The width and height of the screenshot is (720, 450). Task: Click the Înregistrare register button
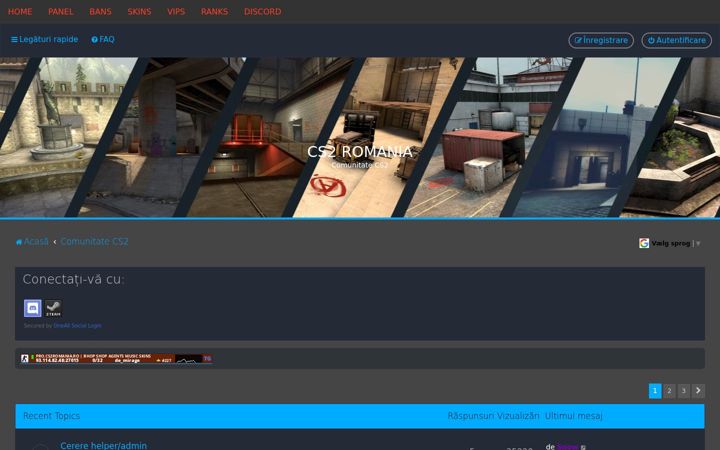coord(601,40)
